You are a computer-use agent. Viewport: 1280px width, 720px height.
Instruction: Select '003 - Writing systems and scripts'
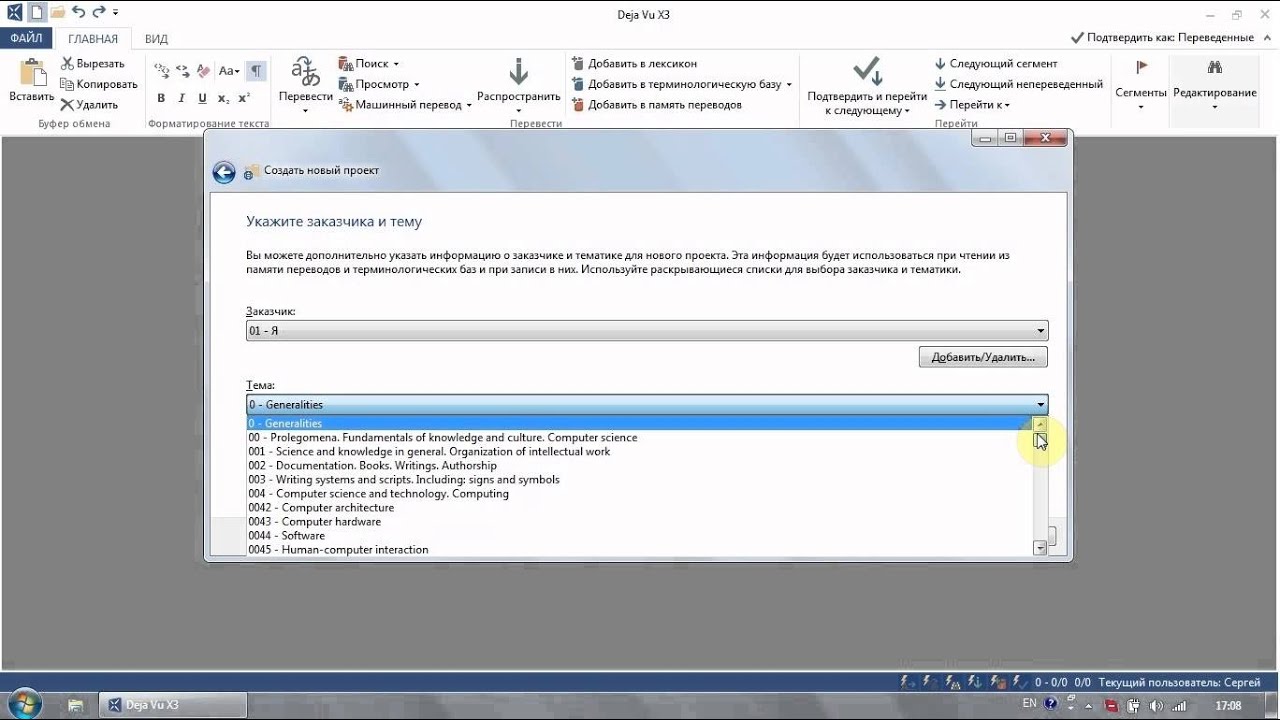[x=639, y=479]
